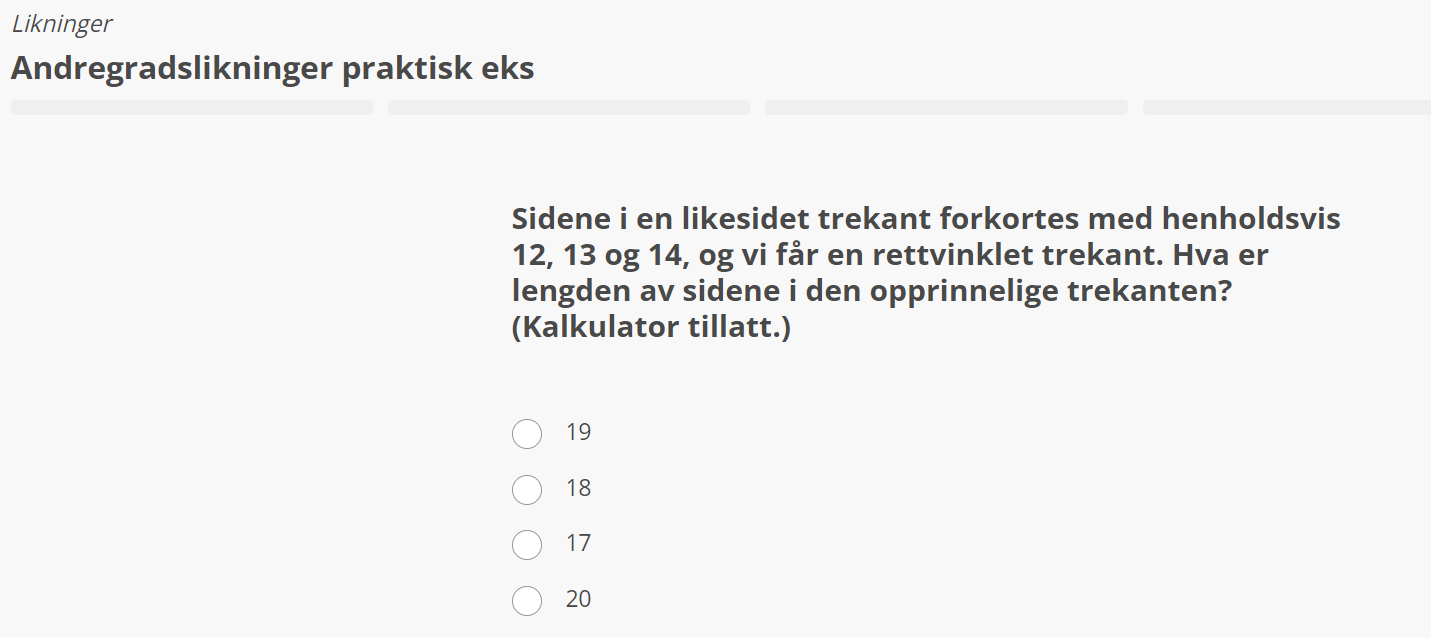Open the Likninger category link

[x=62, y=24]
